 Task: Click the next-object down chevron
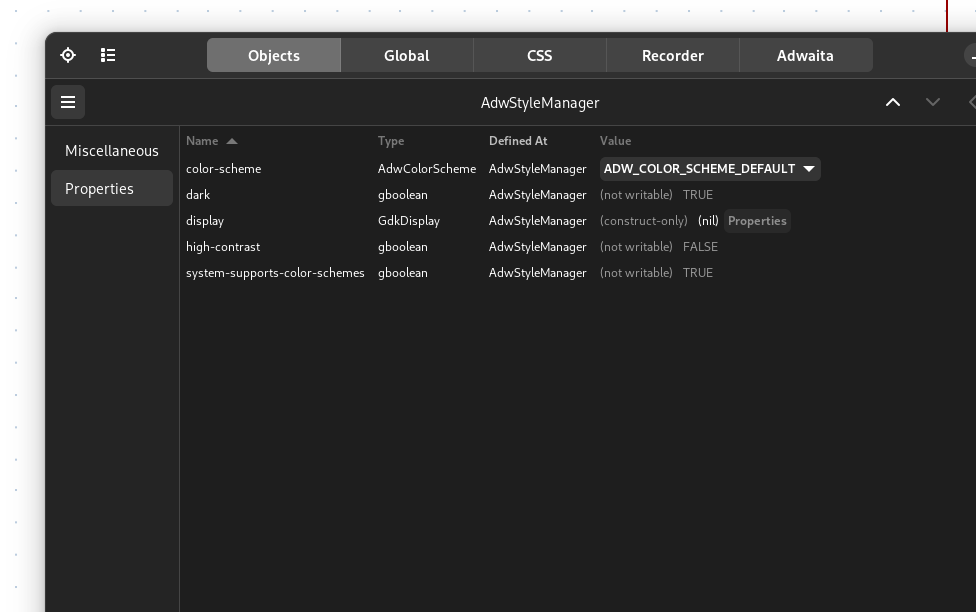point(933,102)
